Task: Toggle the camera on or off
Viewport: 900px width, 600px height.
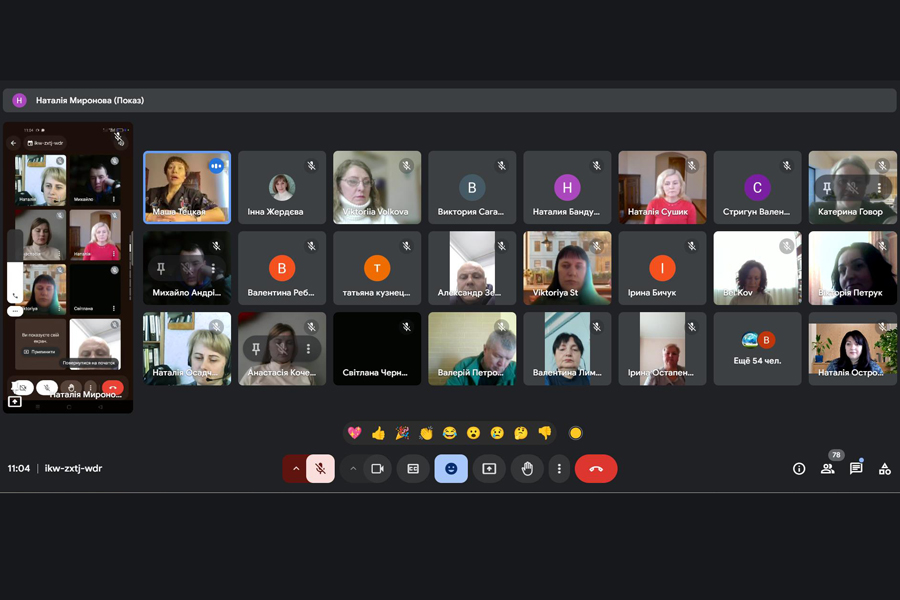Action: click(377, 469)
